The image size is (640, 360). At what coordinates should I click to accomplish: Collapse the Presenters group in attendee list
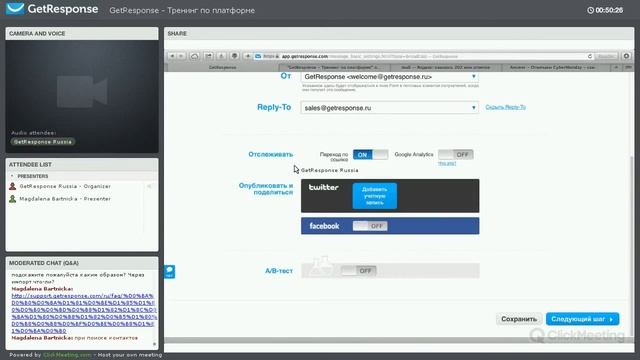point(12,176)
